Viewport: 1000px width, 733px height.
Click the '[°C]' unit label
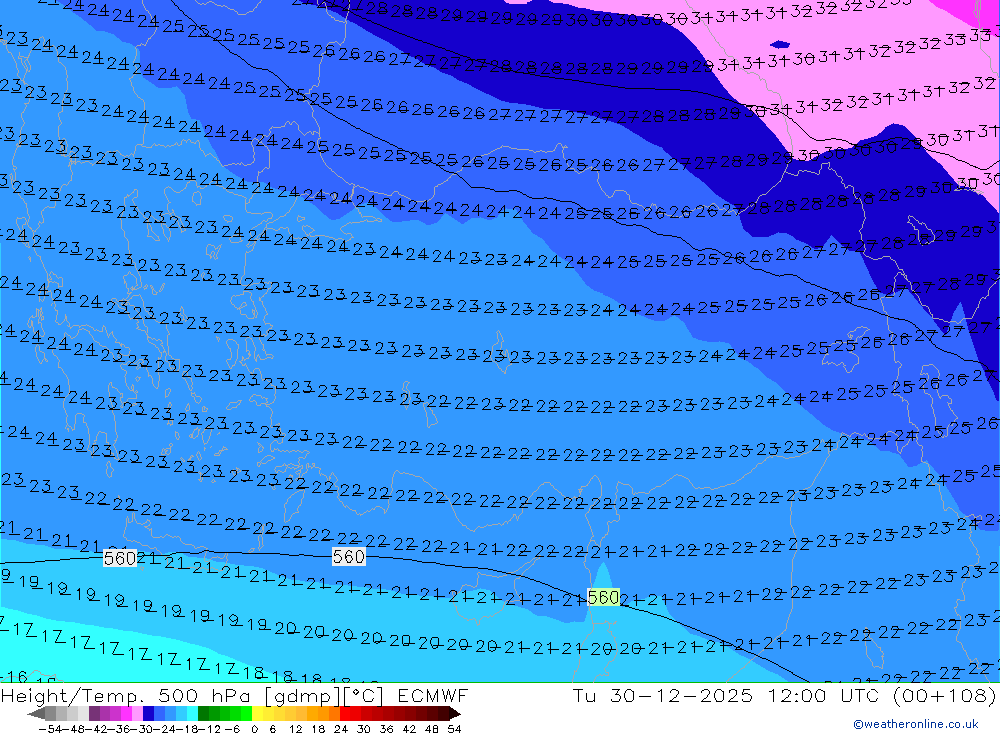(364, 696)
